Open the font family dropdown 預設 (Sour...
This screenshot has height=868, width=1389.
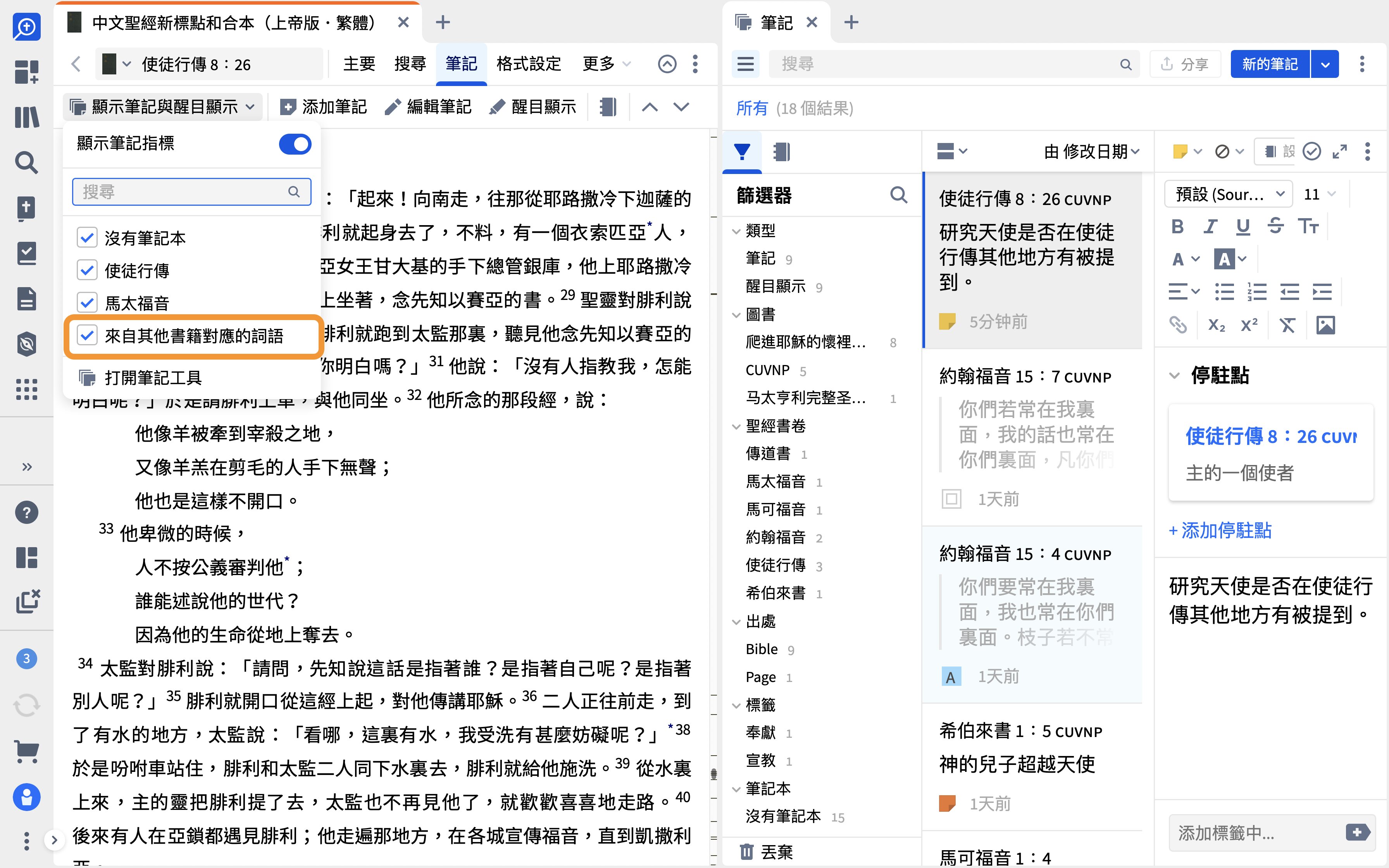[1228, 195]
